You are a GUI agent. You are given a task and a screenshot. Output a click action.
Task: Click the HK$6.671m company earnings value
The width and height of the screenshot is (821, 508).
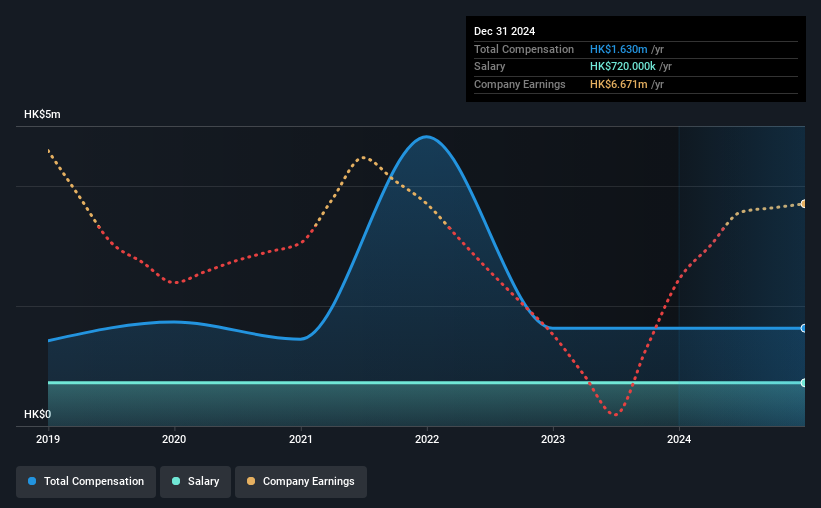618,84
